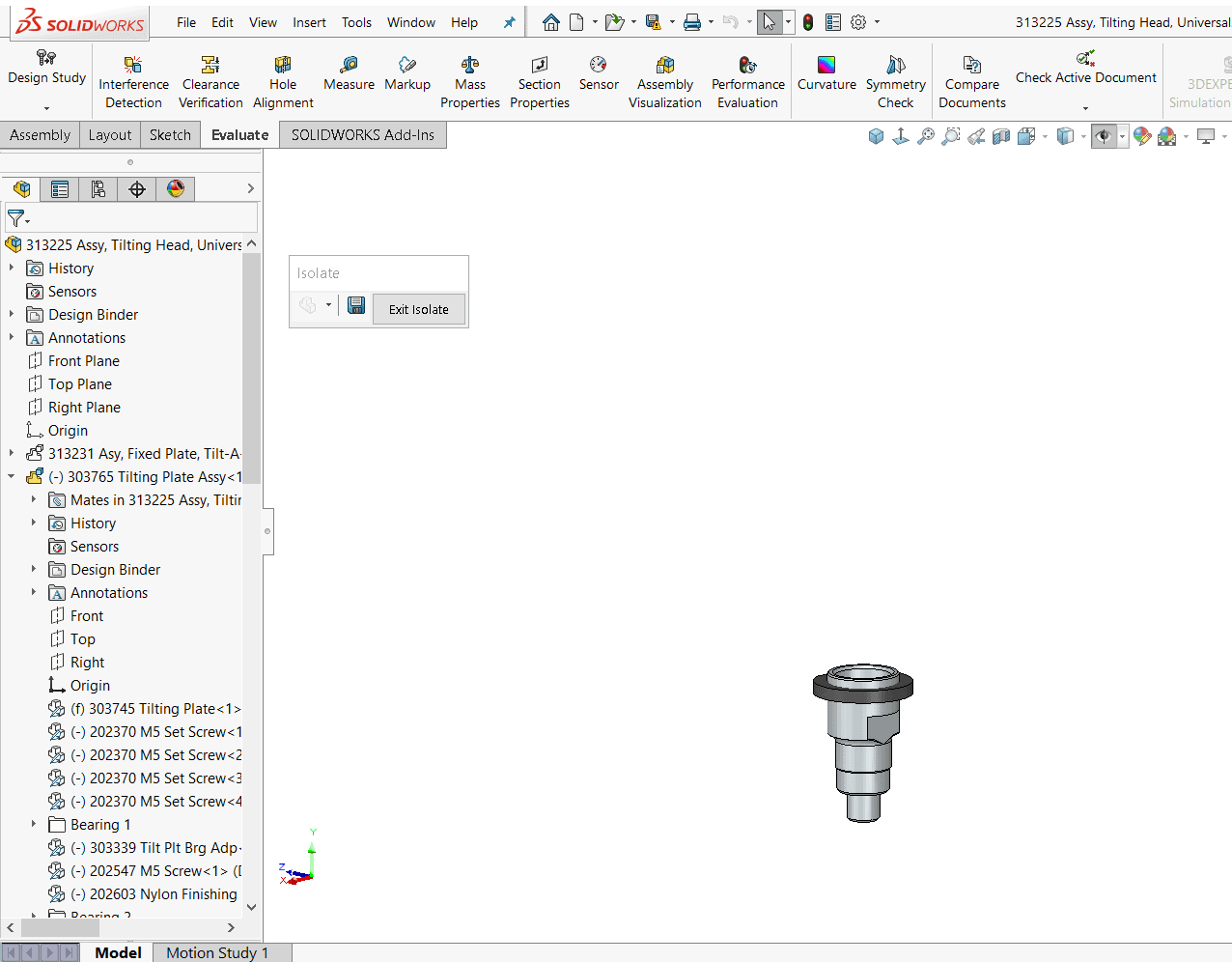Click Edit Appearance color ball icon

[1142, 136]
